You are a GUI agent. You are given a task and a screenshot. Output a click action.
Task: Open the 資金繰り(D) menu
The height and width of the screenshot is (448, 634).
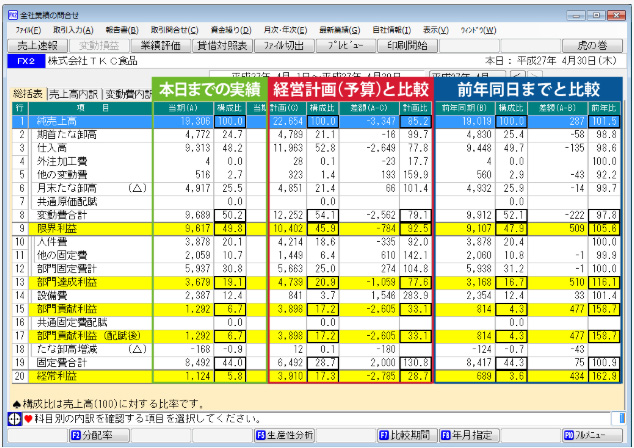tap(231, 30)
